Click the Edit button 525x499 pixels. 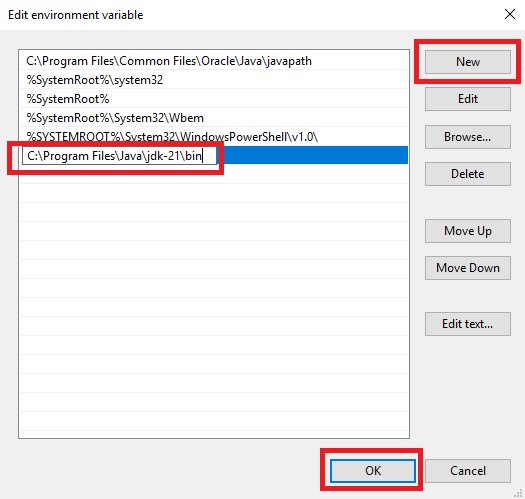coord(468,99)
